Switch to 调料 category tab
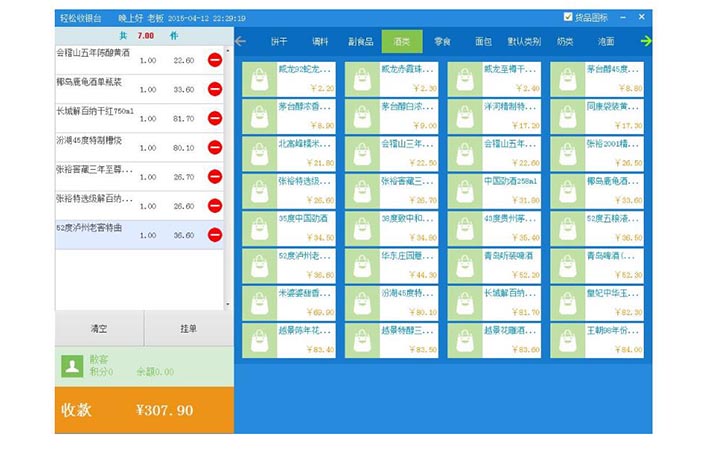709x473 pixels. click(x=320, y=42)
